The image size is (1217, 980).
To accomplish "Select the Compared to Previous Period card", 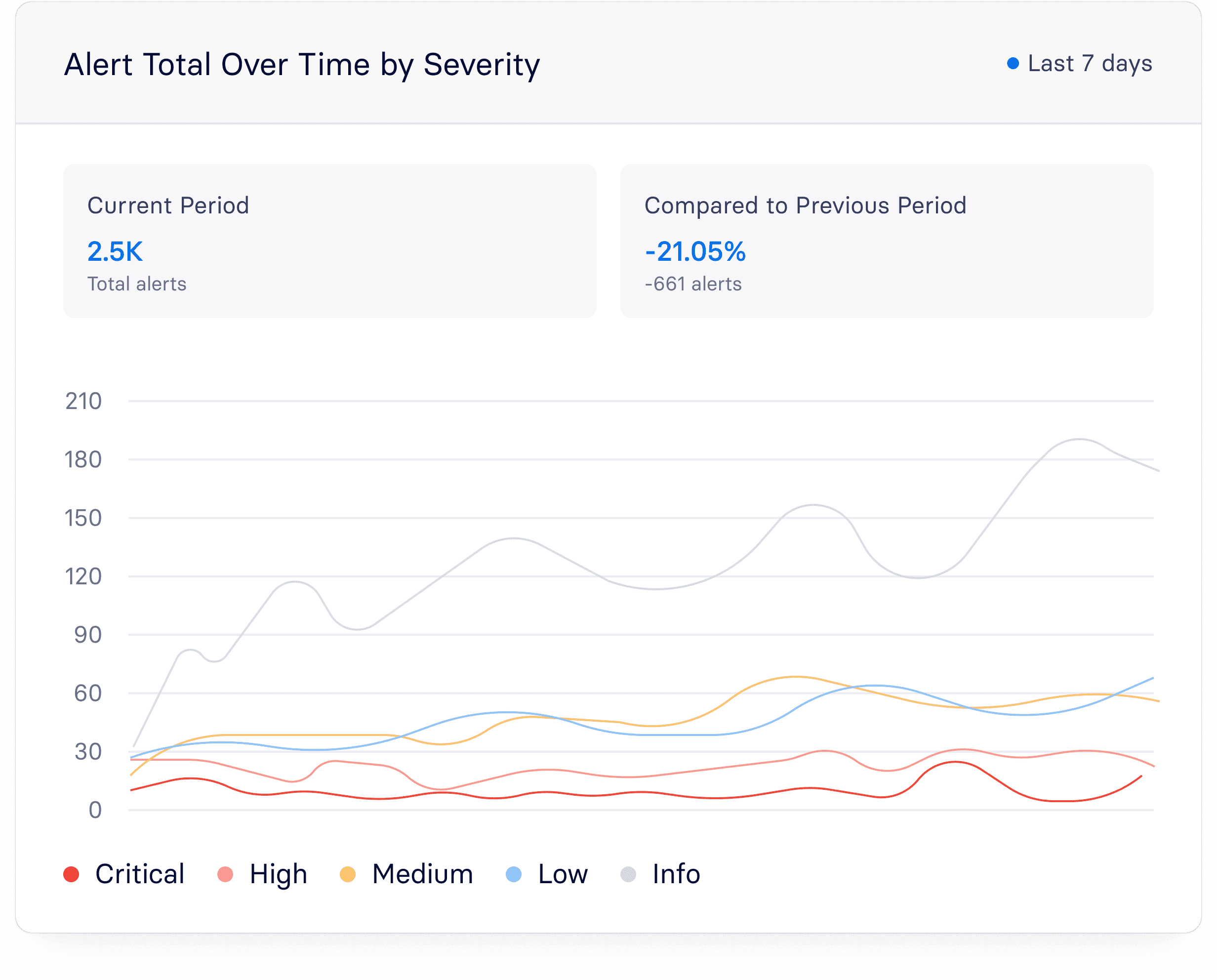I will [x=886, y=241].
